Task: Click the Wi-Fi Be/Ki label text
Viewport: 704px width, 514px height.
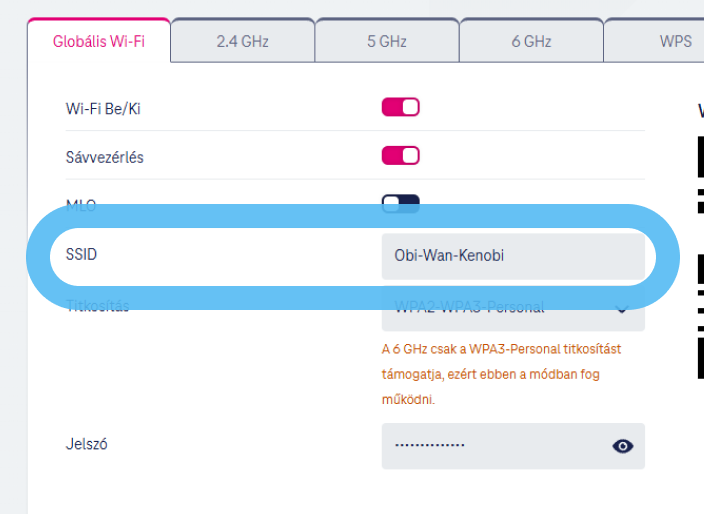Action: click(103, 108)
